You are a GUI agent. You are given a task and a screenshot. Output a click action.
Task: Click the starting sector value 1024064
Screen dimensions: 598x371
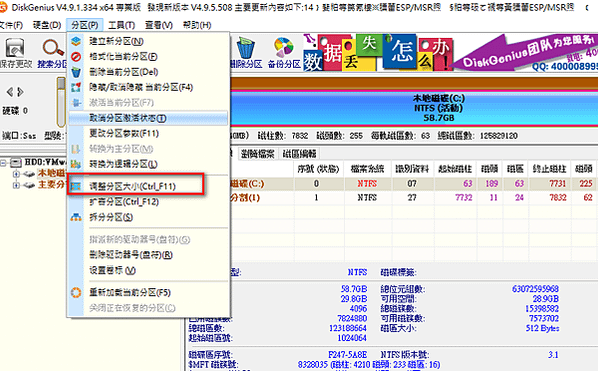[x=352, y=338]
